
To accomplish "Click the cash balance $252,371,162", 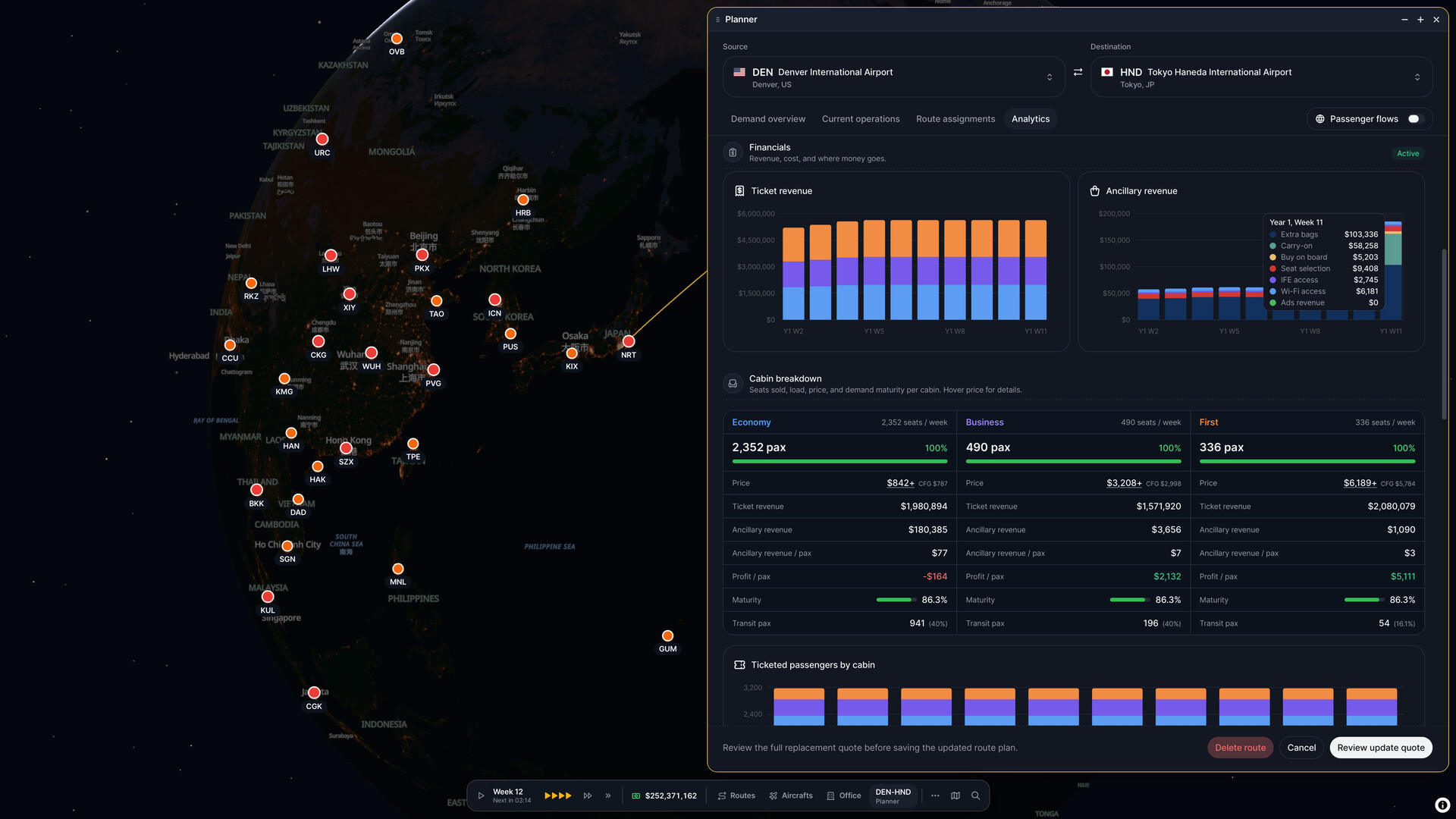I will click(x=664, y=795).
